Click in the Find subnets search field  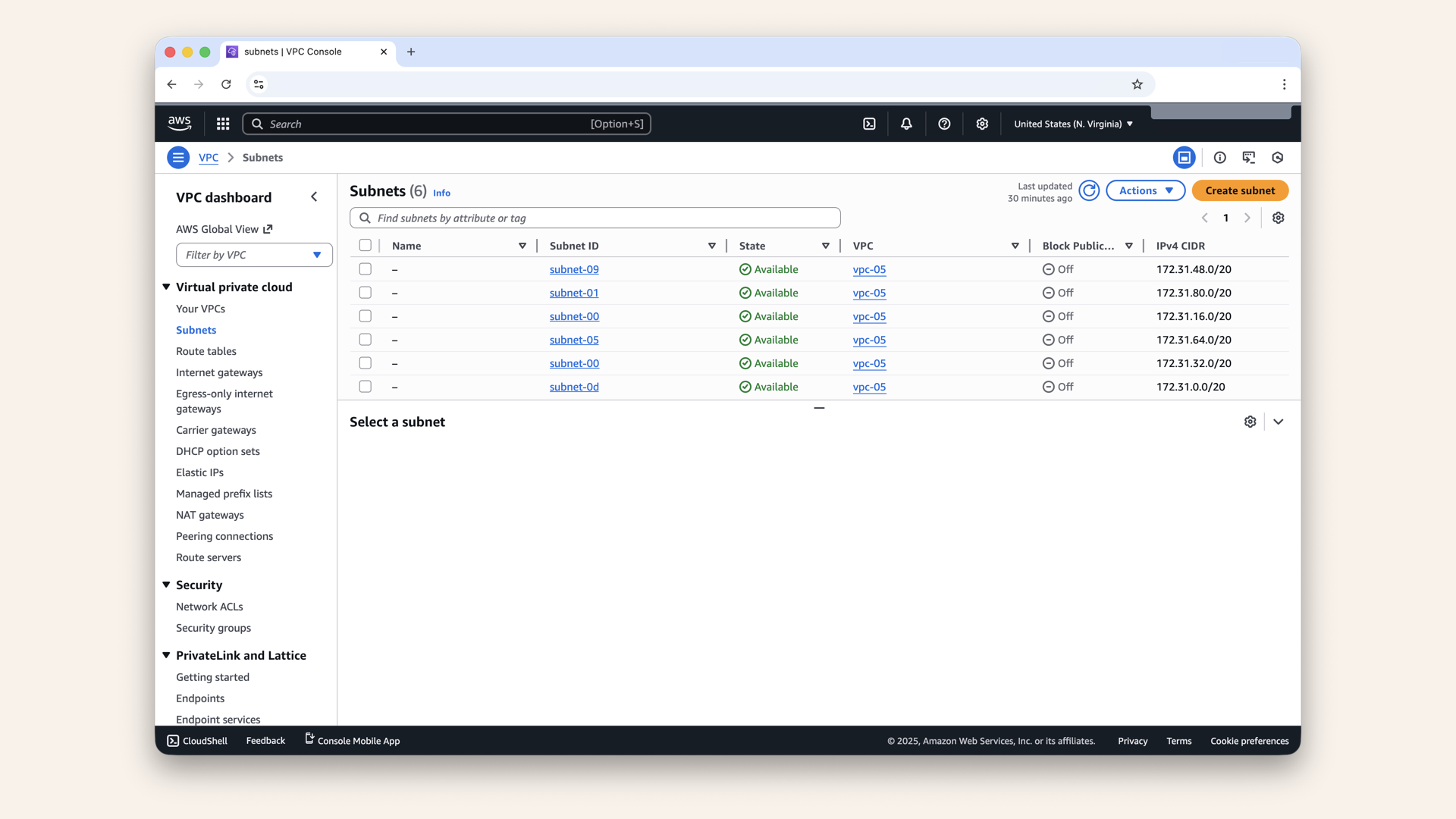pos(595,218)
